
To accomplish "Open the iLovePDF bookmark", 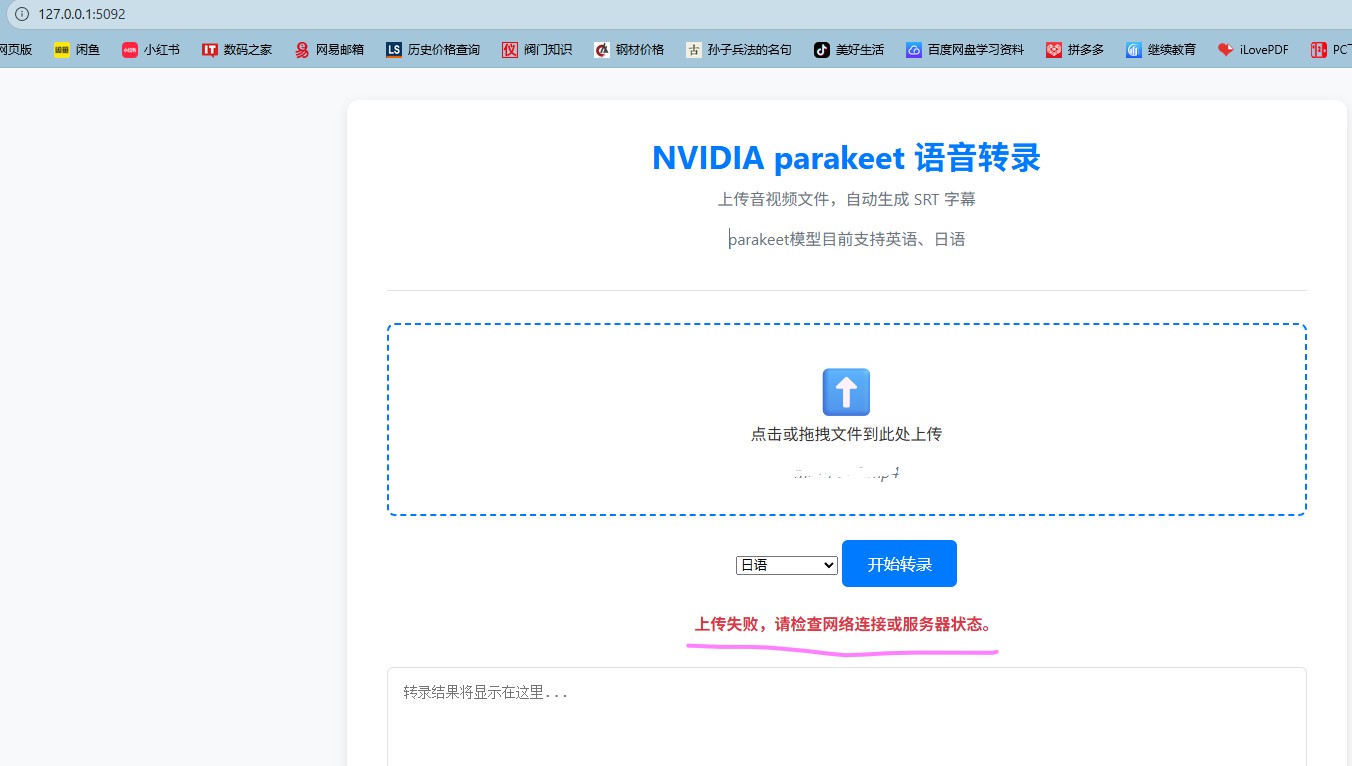I will pos(1253,49).
